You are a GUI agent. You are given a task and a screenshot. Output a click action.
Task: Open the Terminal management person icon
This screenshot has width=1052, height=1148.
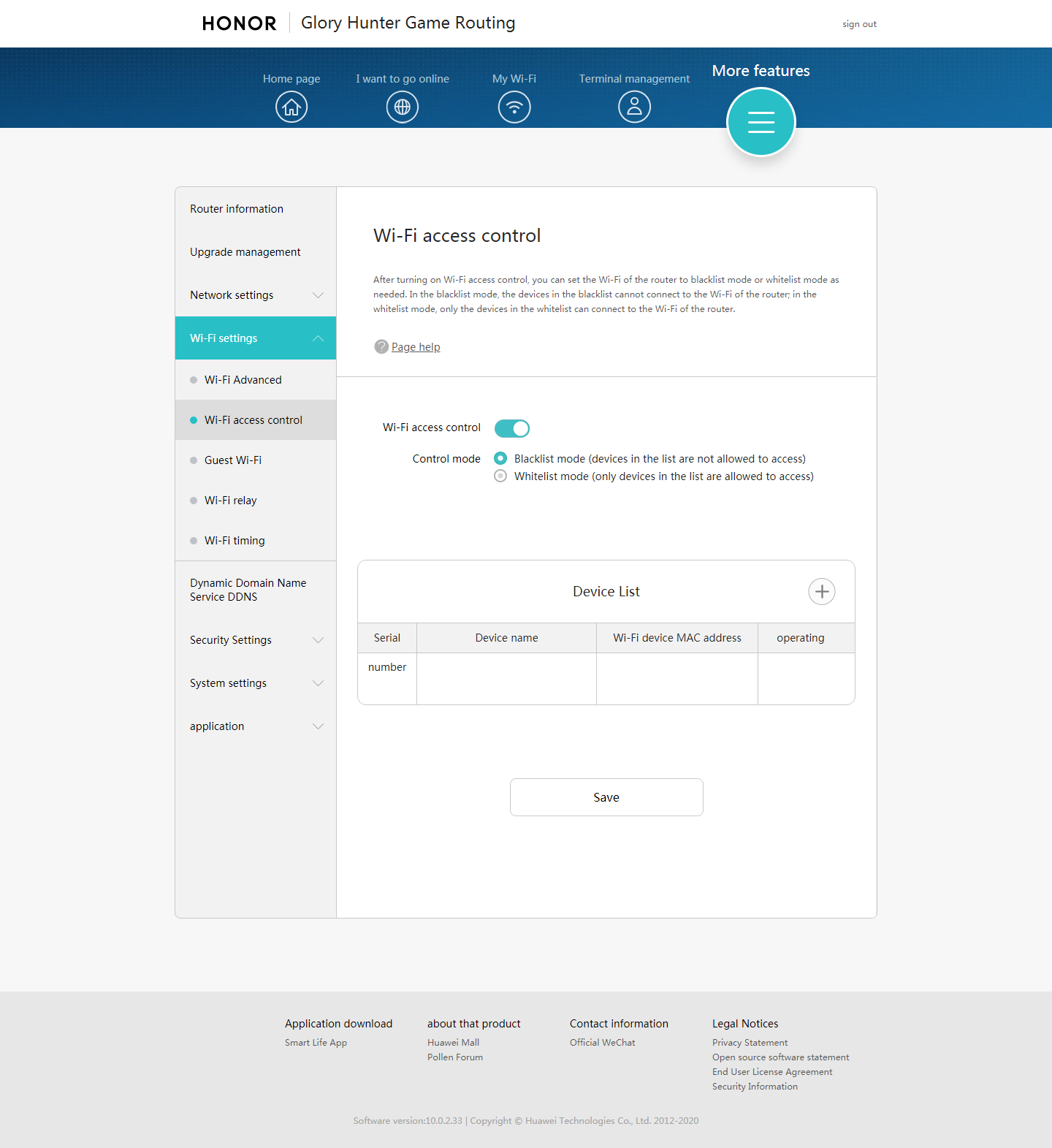(x=634, y=107)
